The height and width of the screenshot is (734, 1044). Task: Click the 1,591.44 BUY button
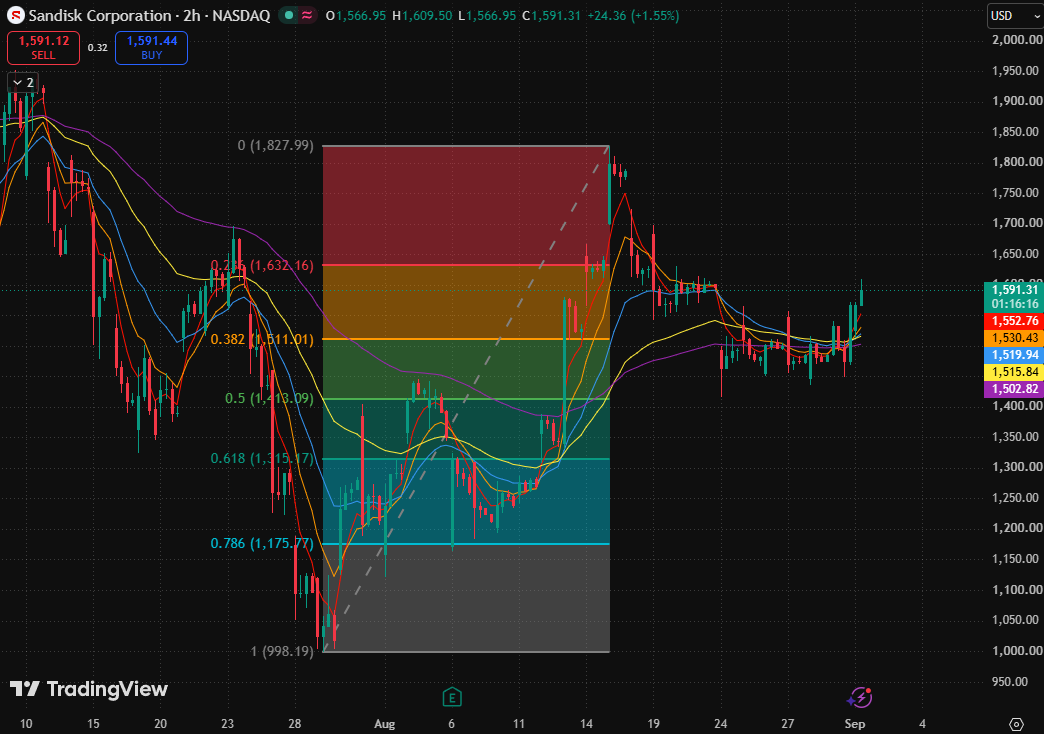coord(152,48)
